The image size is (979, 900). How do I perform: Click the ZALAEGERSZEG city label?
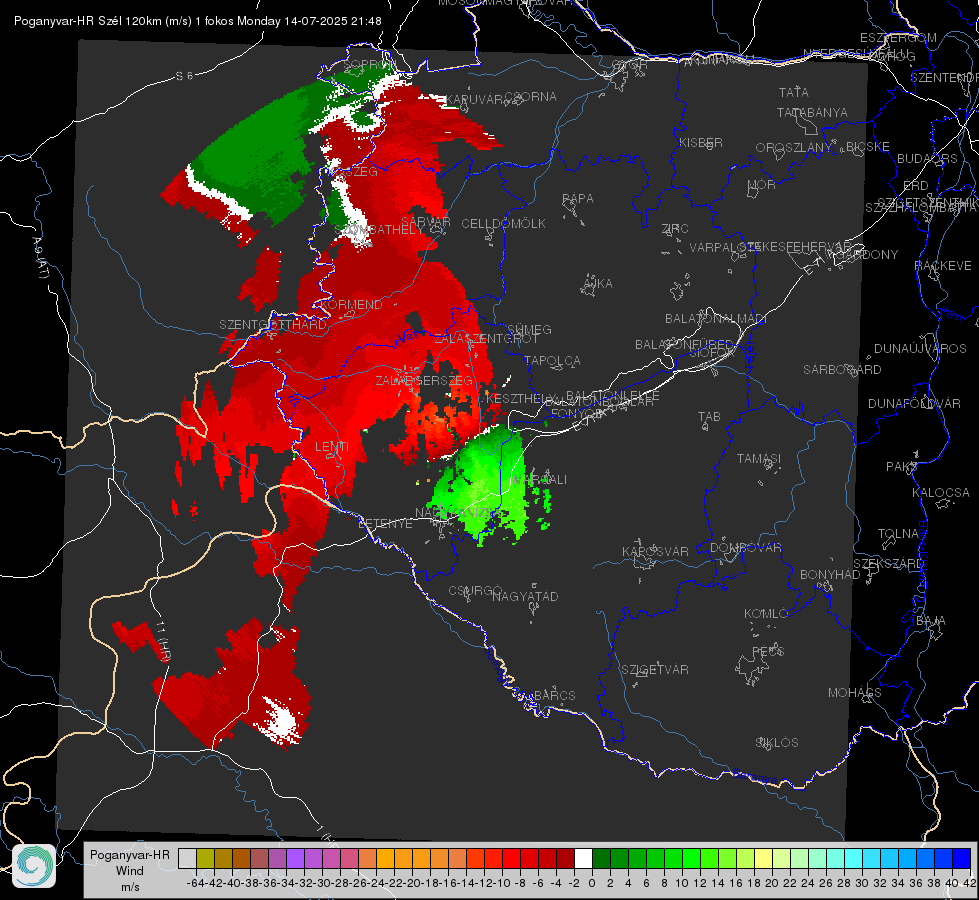pos(424,380)
